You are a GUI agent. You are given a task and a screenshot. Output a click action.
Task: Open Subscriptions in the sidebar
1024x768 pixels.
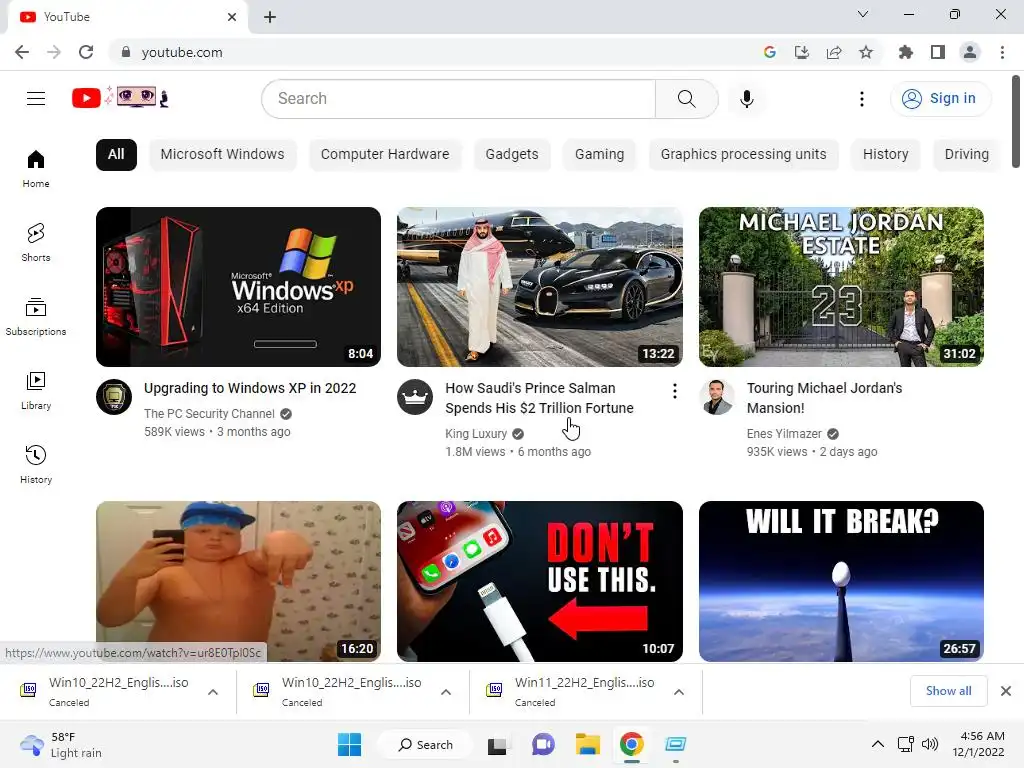[36, 317]
